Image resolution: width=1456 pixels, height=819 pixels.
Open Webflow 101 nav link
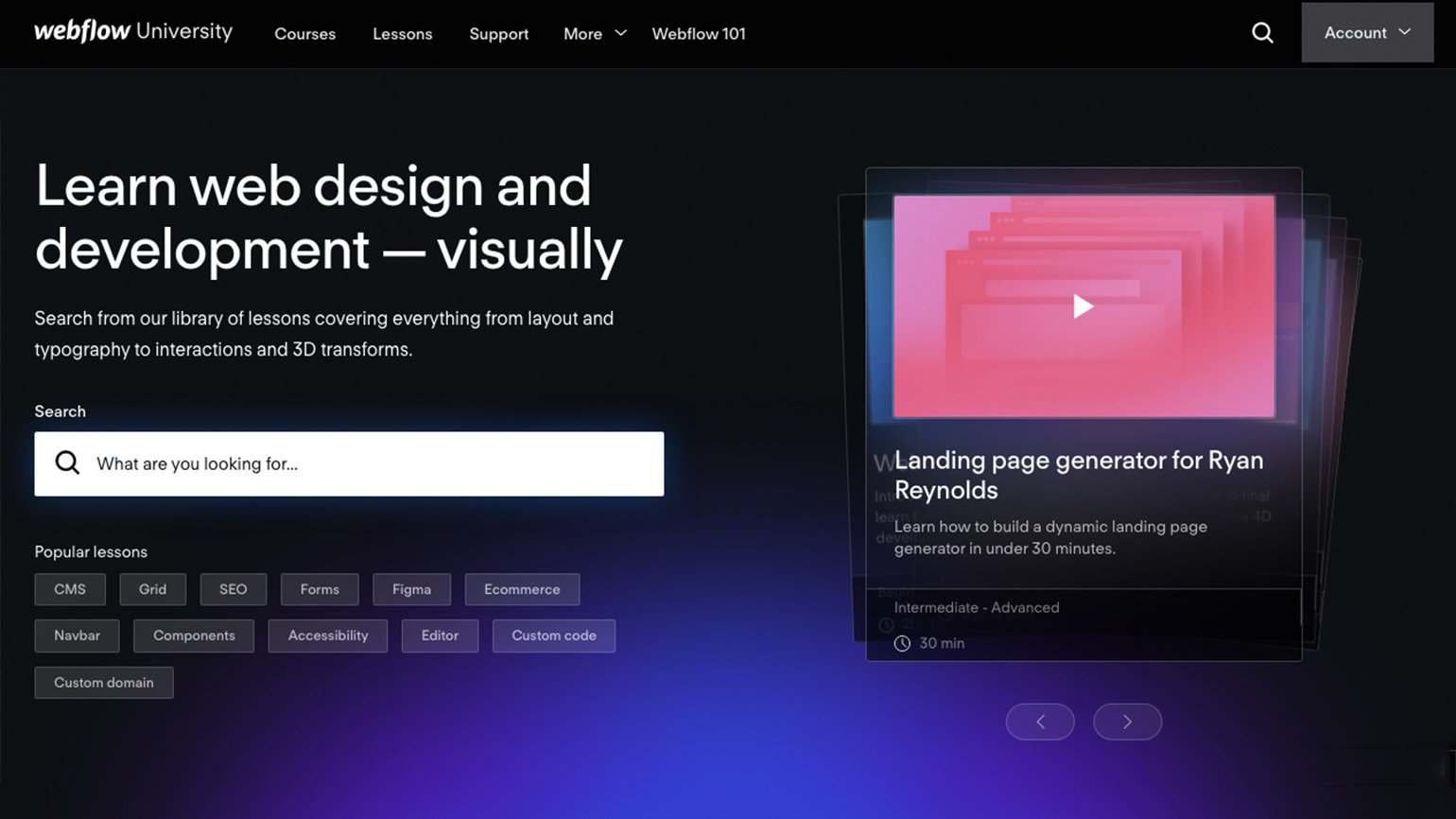click(699, 33)
